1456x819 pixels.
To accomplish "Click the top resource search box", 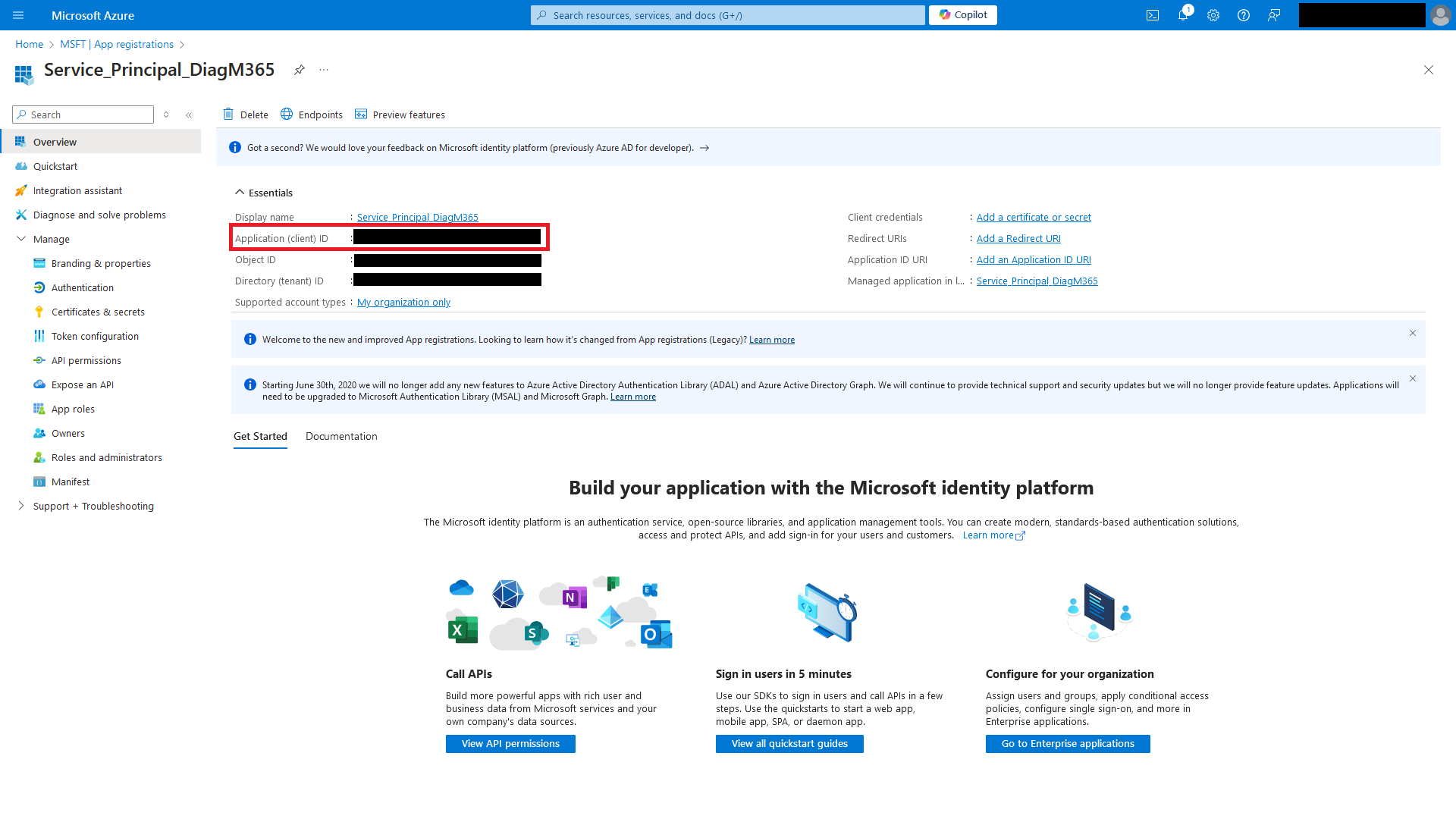I will [x=728, y=15].
